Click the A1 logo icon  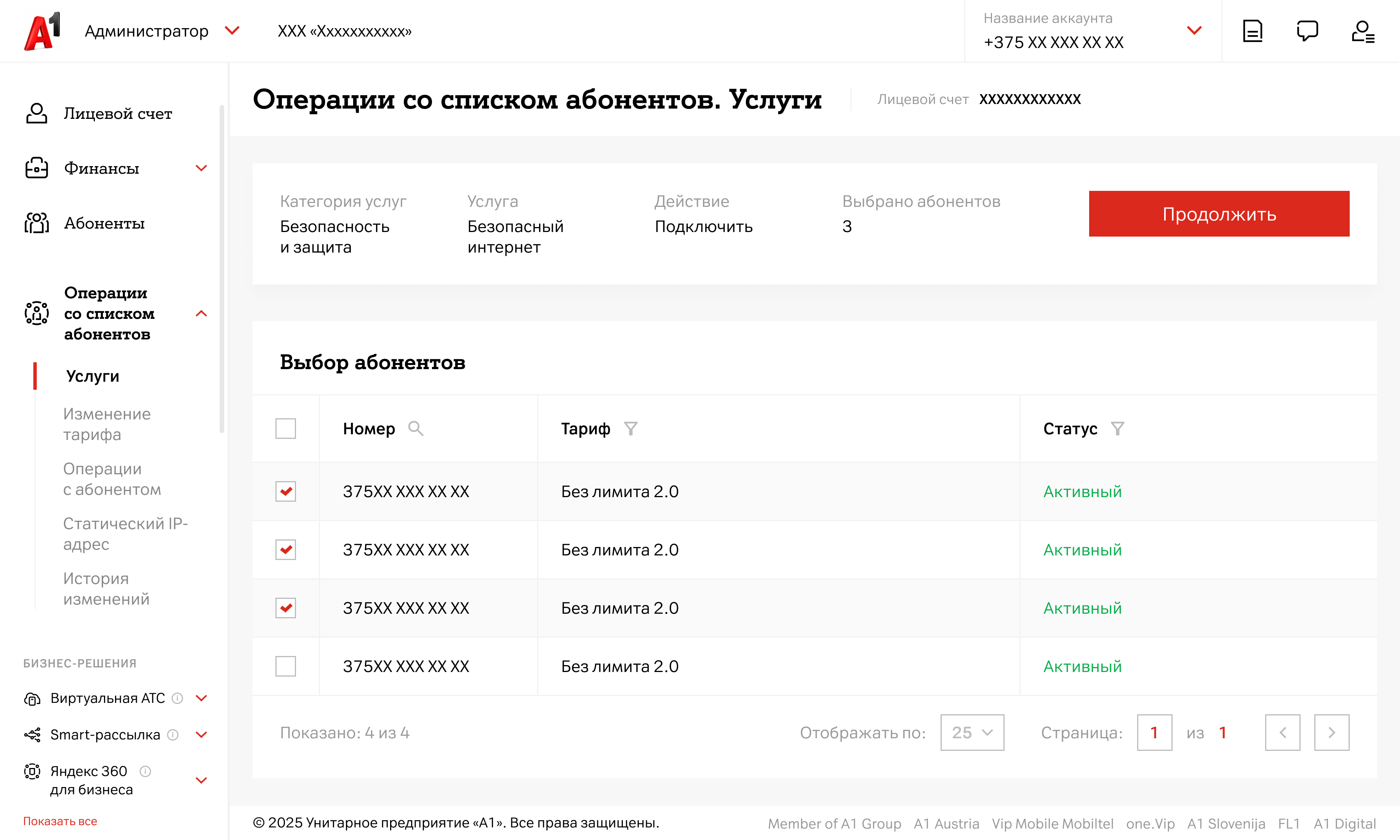click(x=42, y=31)
